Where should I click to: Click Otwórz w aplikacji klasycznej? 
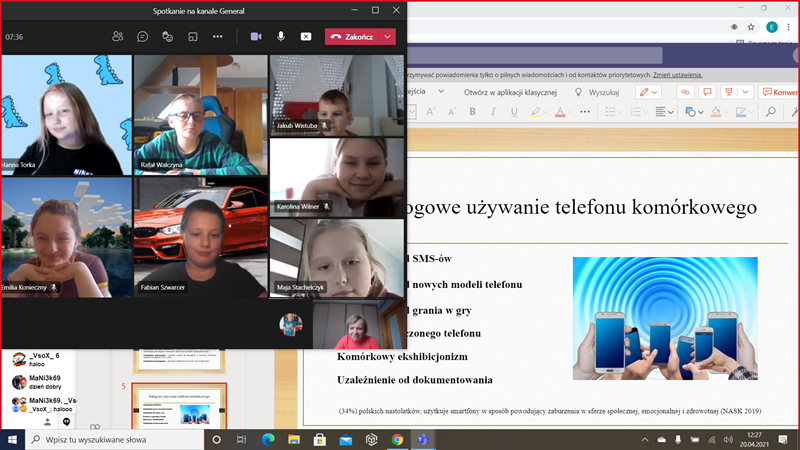[508, 92]
